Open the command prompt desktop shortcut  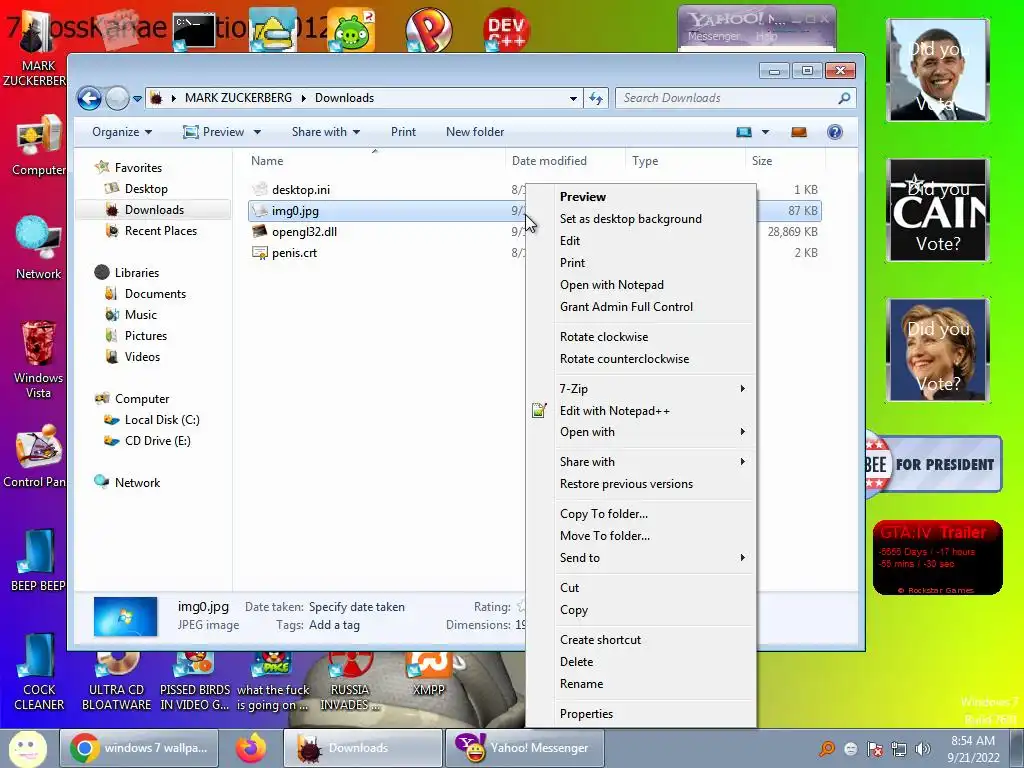coord(194,30)
